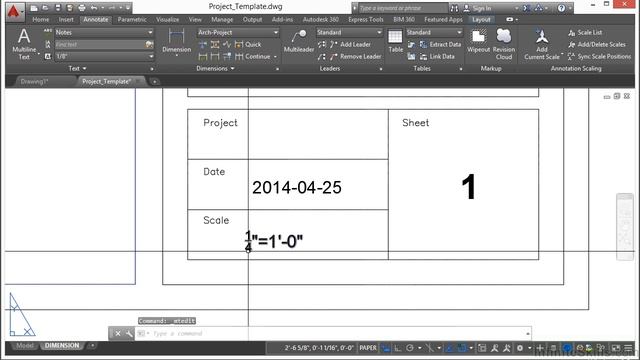Undo last action with the undo arrow

click(94, 8)
